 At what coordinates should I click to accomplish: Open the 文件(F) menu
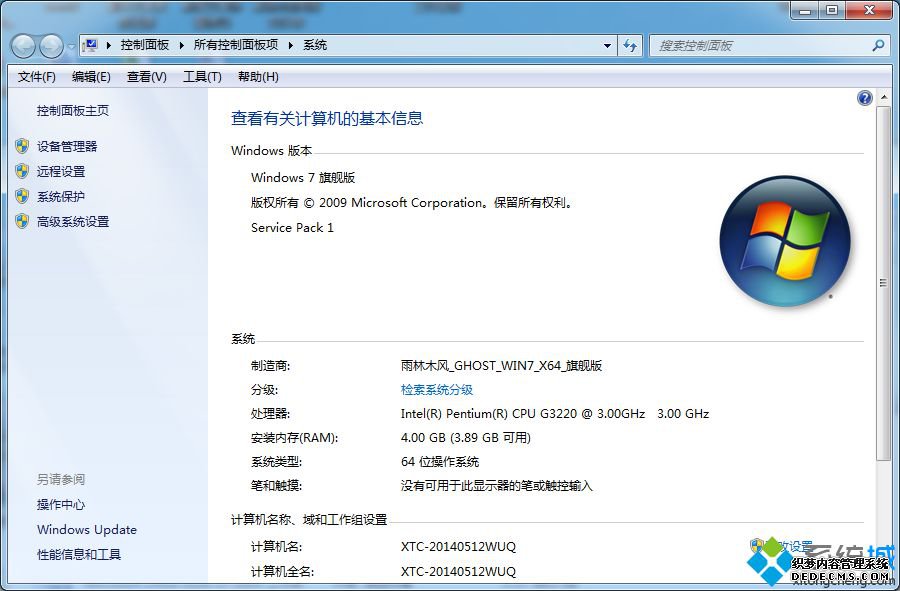pyautogui.click(x=37, y=77)
